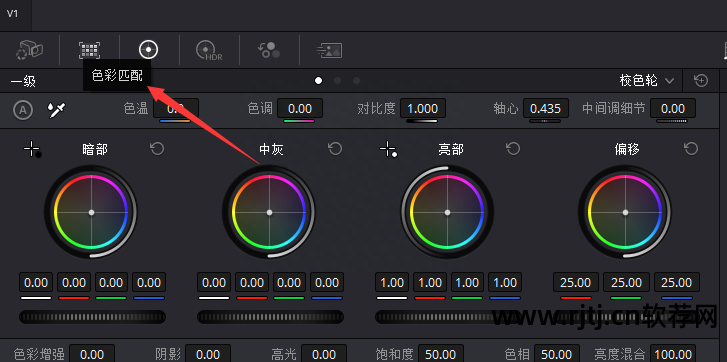The image size is (727, 362).
Task: Switch to second page dot indicator
Action: pos(338,81)
